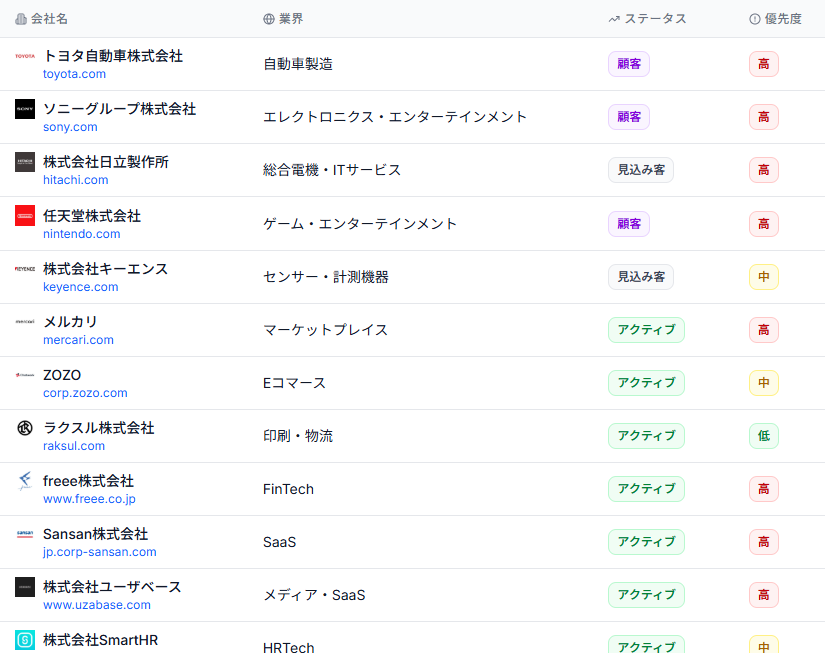Click the SmartHR teal logo icon
Screen dimensions: 825x653
click(x=25, y=640)
